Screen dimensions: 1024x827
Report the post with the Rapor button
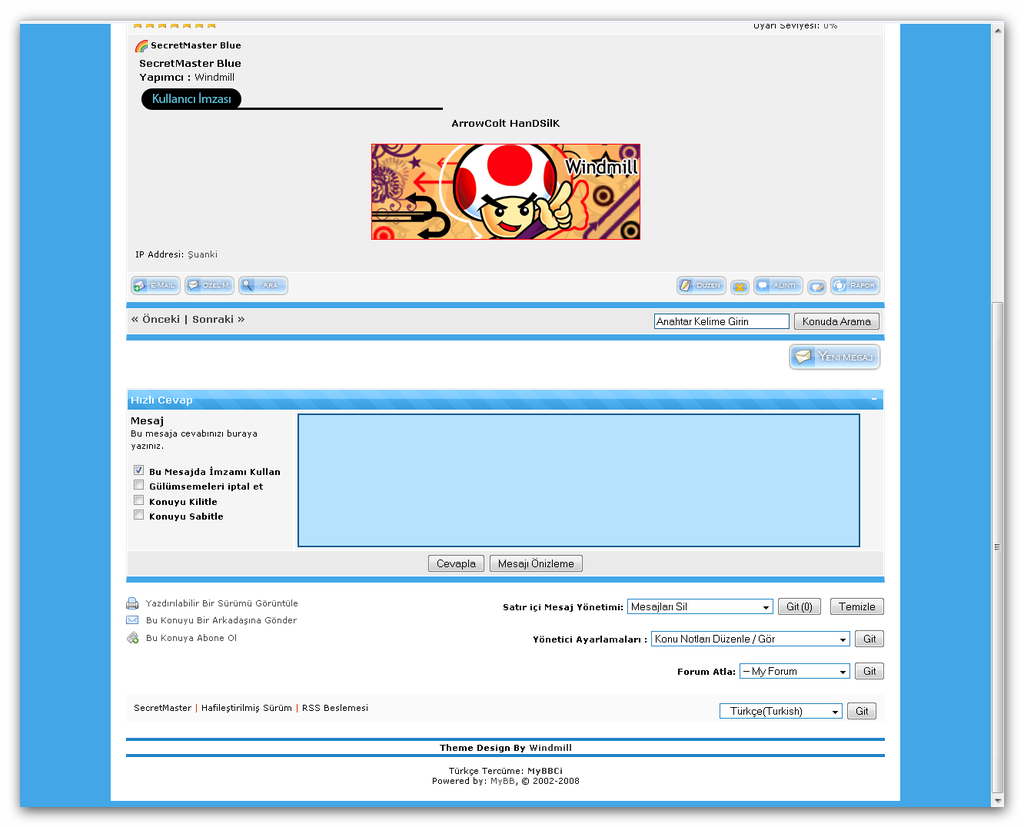click(855, 285)
